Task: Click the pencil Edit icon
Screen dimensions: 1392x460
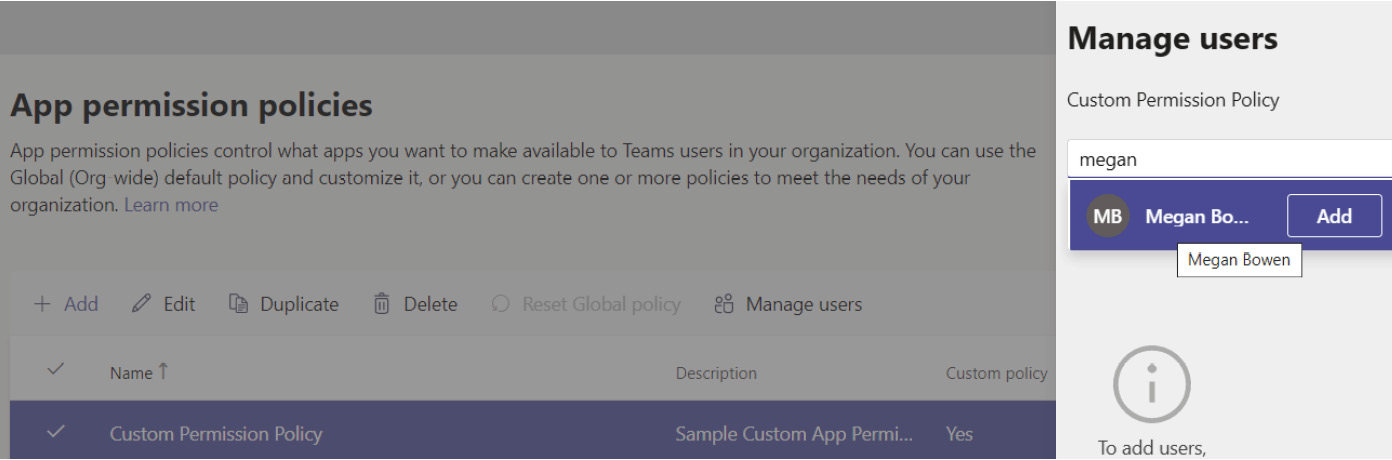Action: pos(142,304)
